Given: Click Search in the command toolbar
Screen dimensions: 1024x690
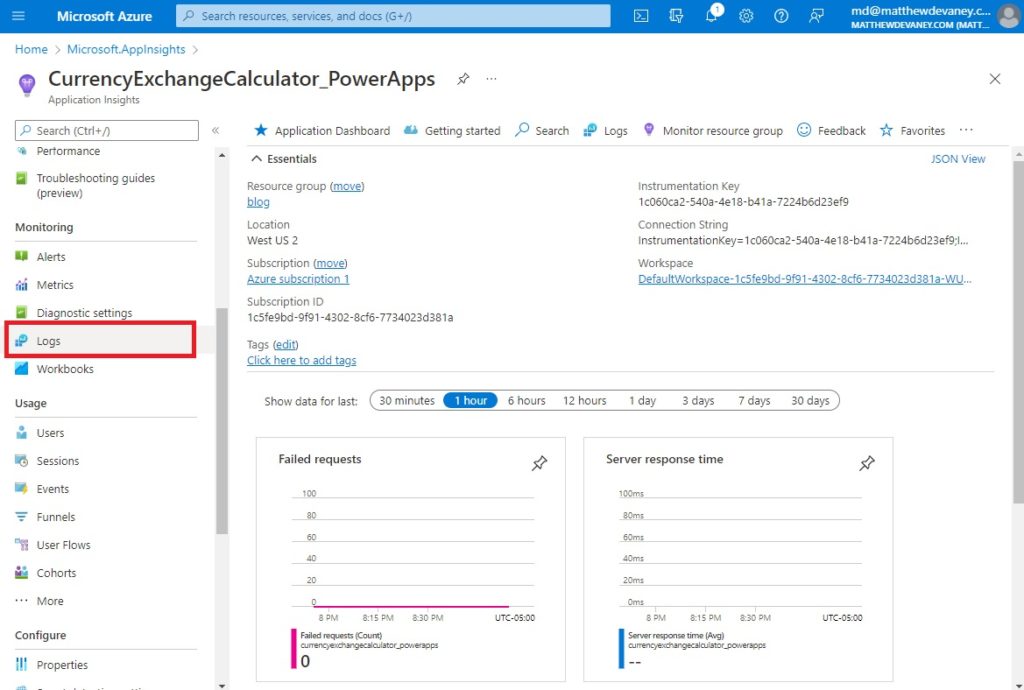Looking at the screenshot, I should pyautogui.click(x=542, y=131).
